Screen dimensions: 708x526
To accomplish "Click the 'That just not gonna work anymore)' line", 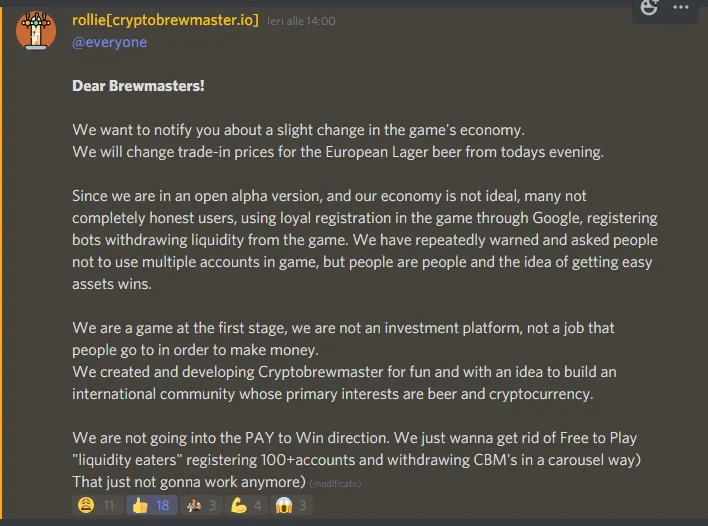I will (189, 482).
